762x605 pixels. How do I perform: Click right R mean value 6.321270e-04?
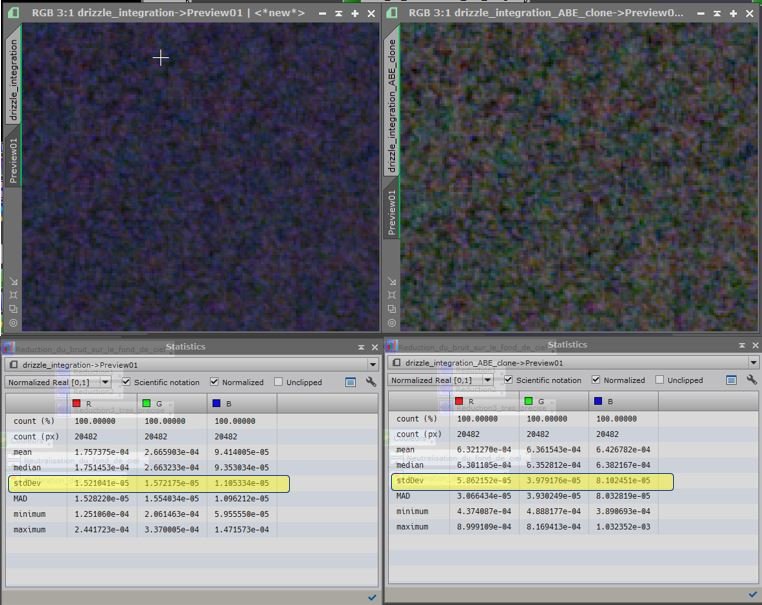pyautogui.click(x=484, y=449)
